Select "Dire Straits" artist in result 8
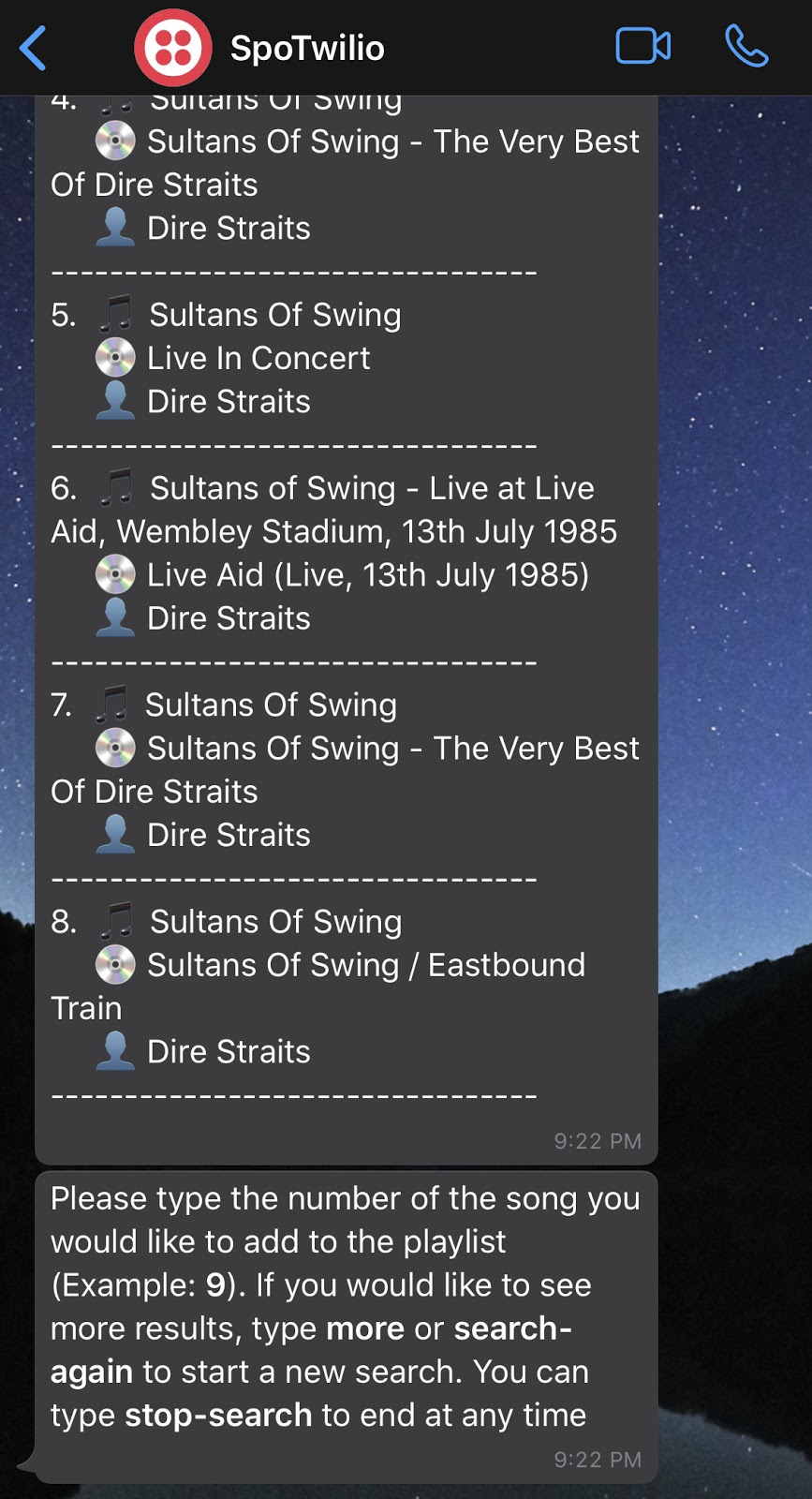 pyautogui.click(x=229, y=1051)
